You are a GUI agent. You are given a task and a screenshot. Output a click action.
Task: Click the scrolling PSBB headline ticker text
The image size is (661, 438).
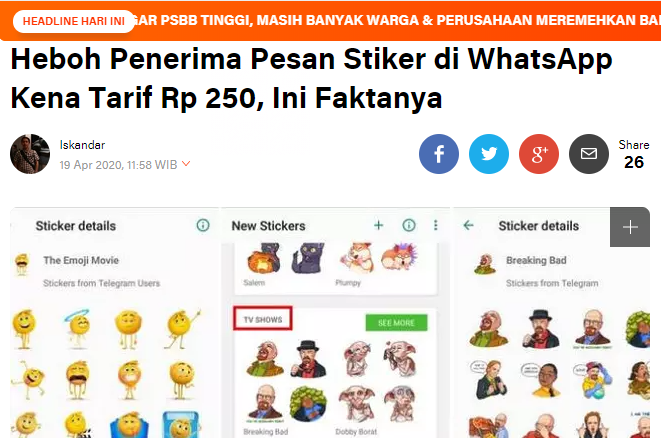396,20
